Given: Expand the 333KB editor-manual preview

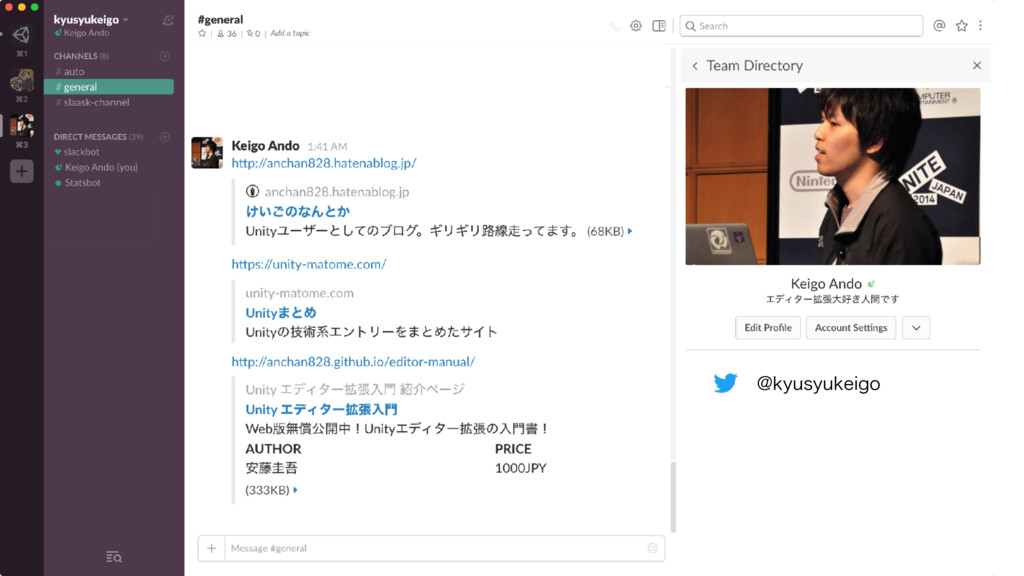Looking at the screenshot, I should [295, 490].
